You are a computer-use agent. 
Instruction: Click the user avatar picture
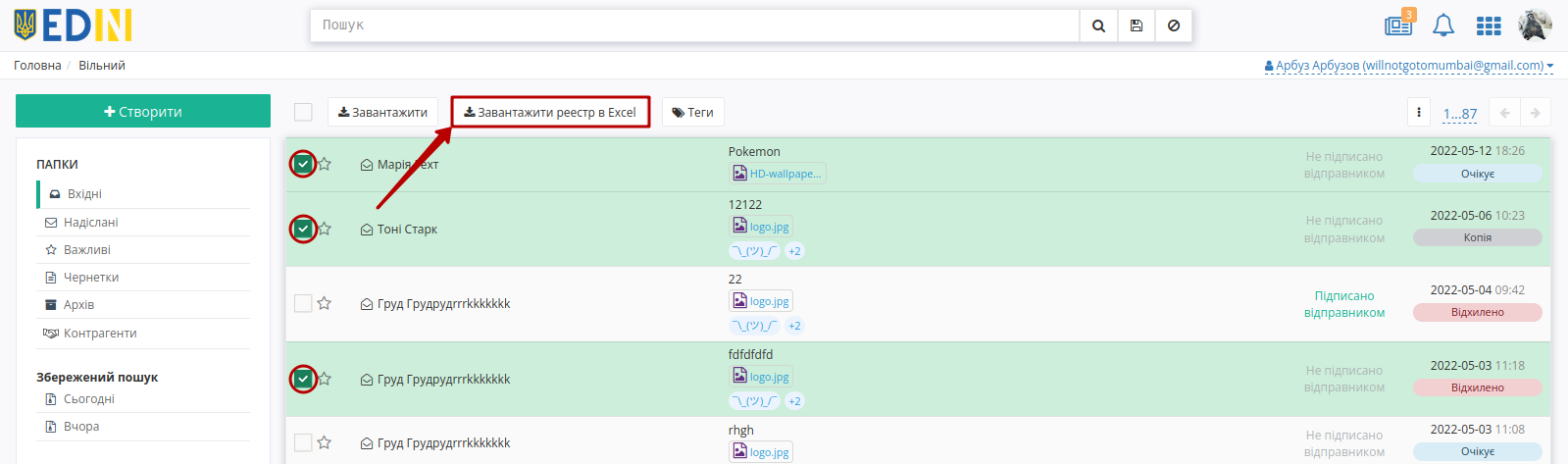[x=1535, y=26]
